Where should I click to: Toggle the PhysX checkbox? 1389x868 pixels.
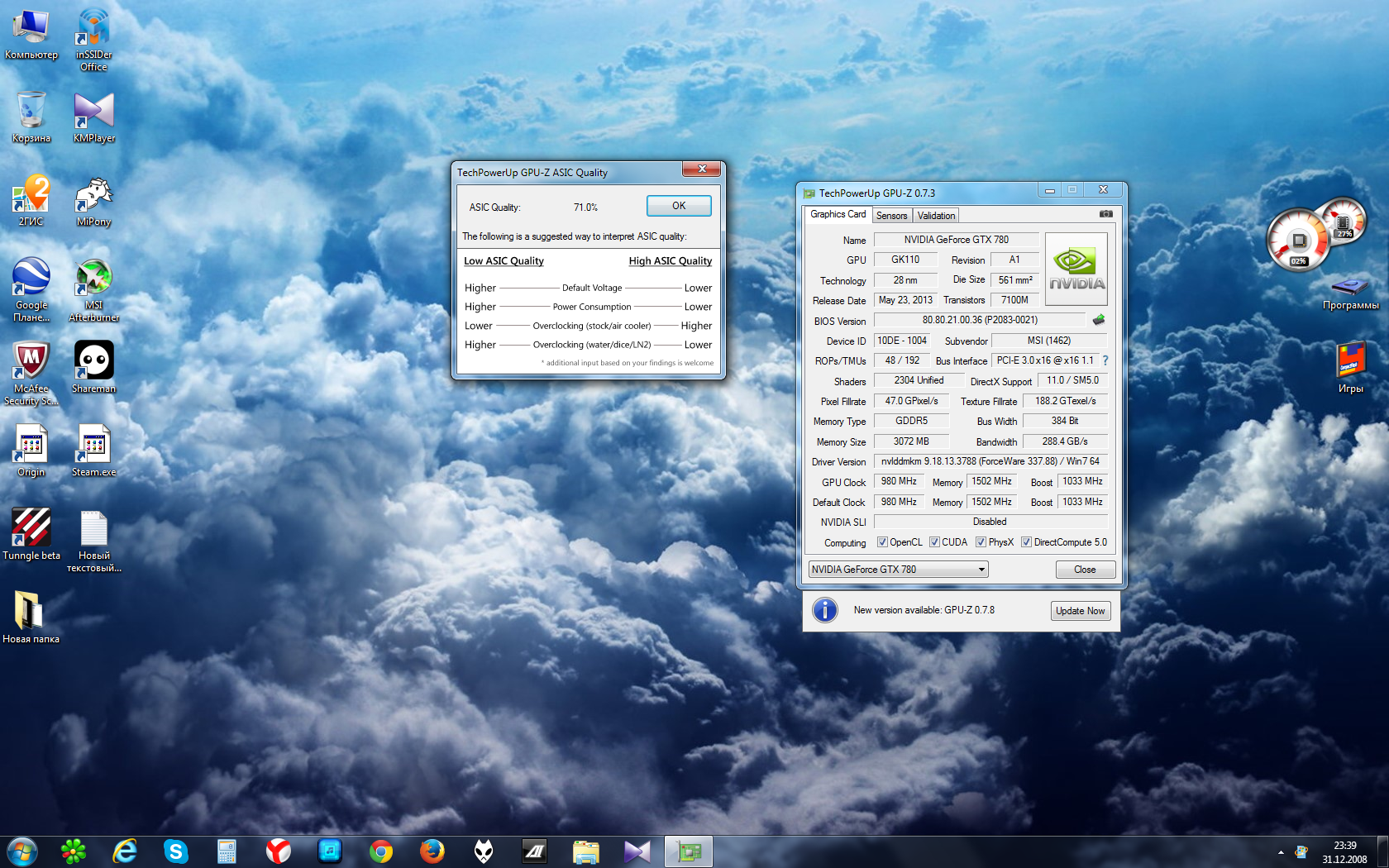[x=981, y=542]
